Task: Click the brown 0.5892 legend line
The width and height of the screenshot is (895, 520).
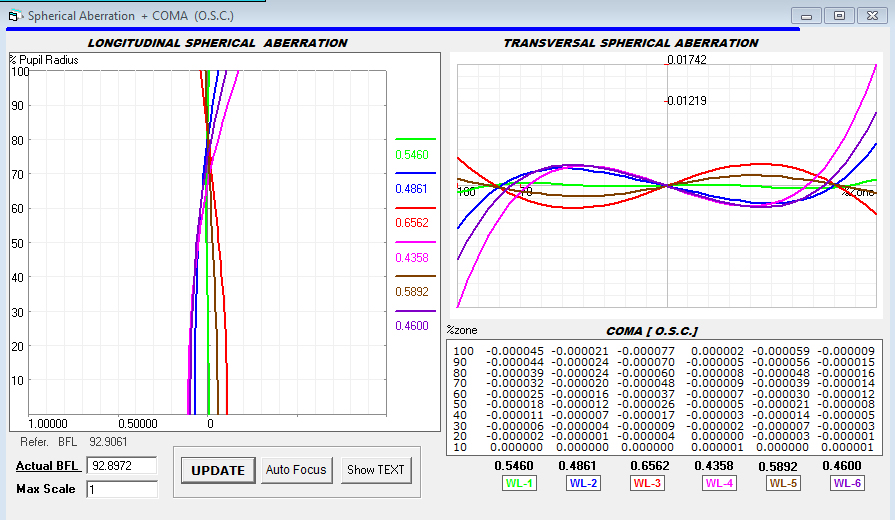Action: click(x=415, y=276)
